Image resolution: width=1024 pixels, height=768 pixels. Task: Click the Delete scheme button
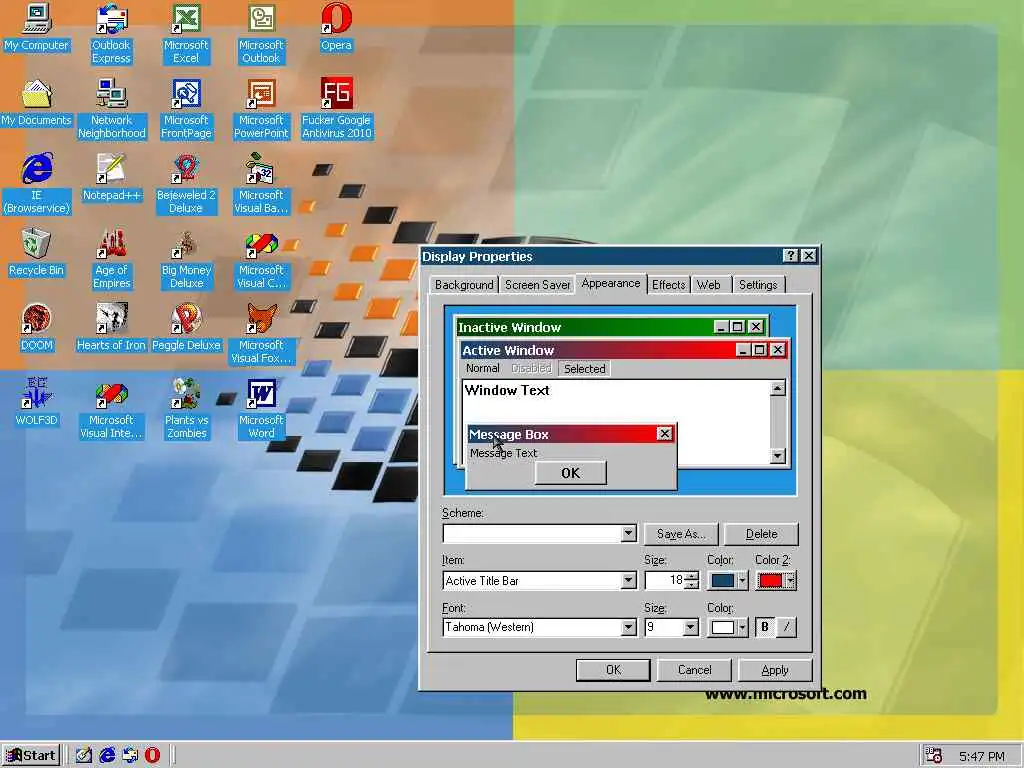(761, 534)
